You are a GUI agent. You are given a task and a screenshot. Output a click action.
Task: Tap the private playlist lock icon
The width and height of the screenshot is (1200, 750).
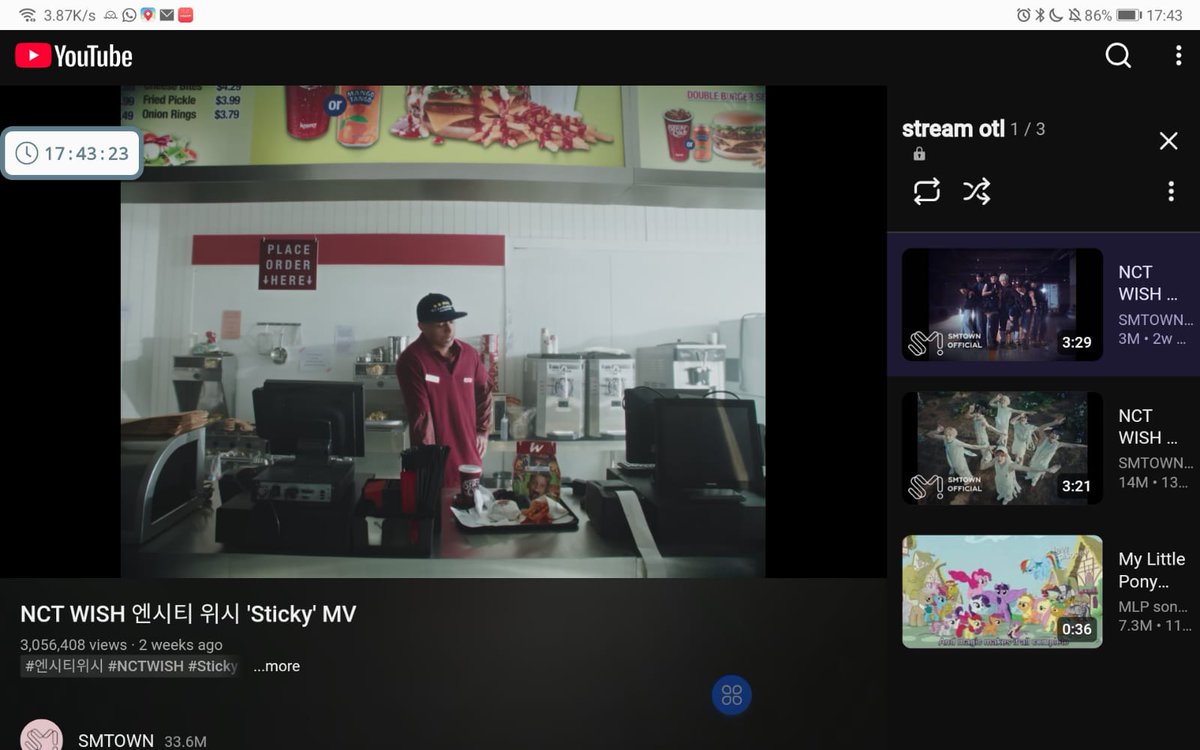(x=919, y=154)
